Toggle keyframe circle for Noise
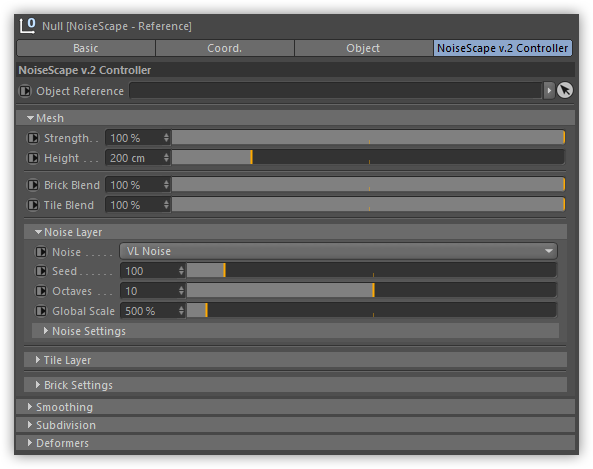 pos(41,252)
